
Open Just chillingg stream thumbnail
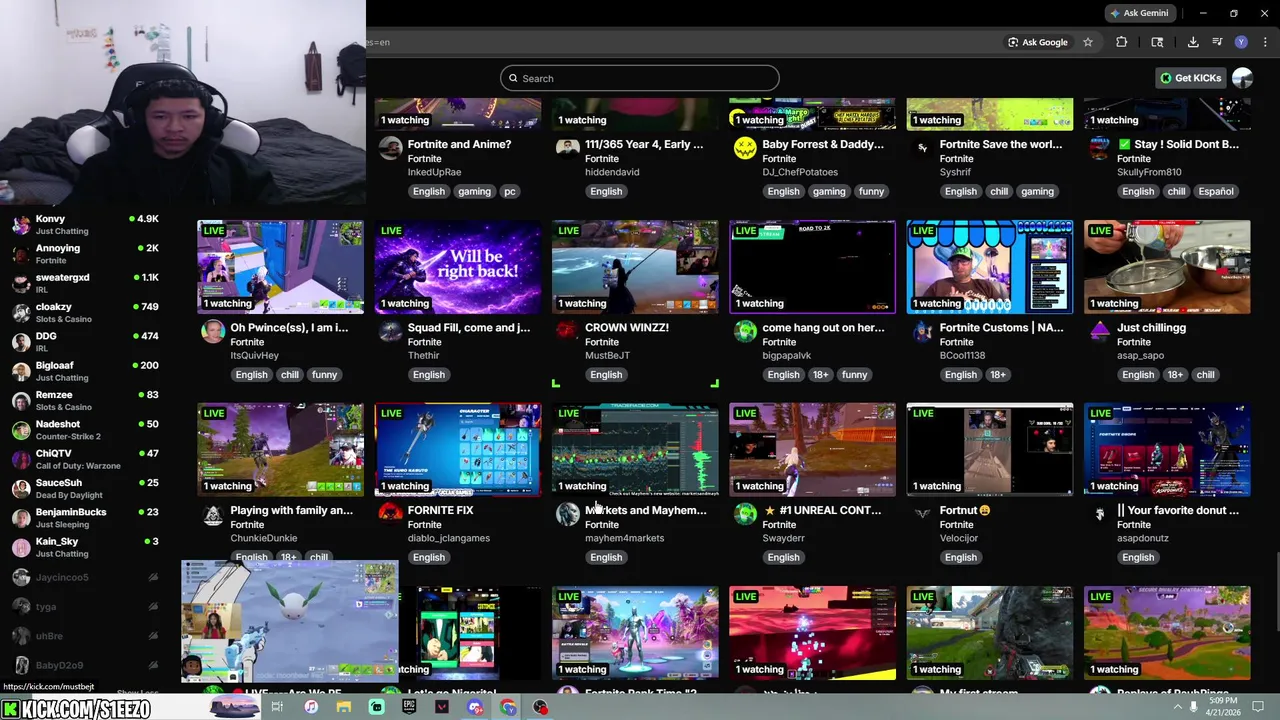1167,267
